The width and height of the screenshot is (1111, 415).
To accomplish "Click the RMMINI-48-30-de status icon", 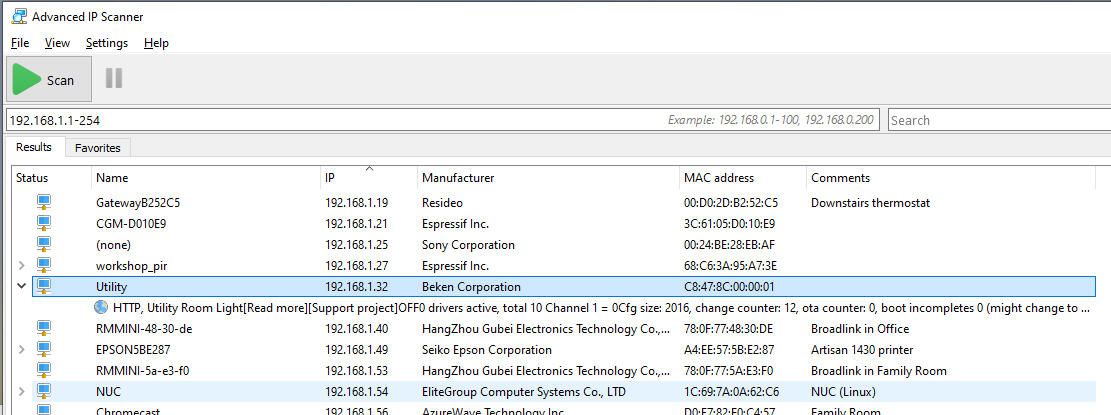I will coord(44,329).
